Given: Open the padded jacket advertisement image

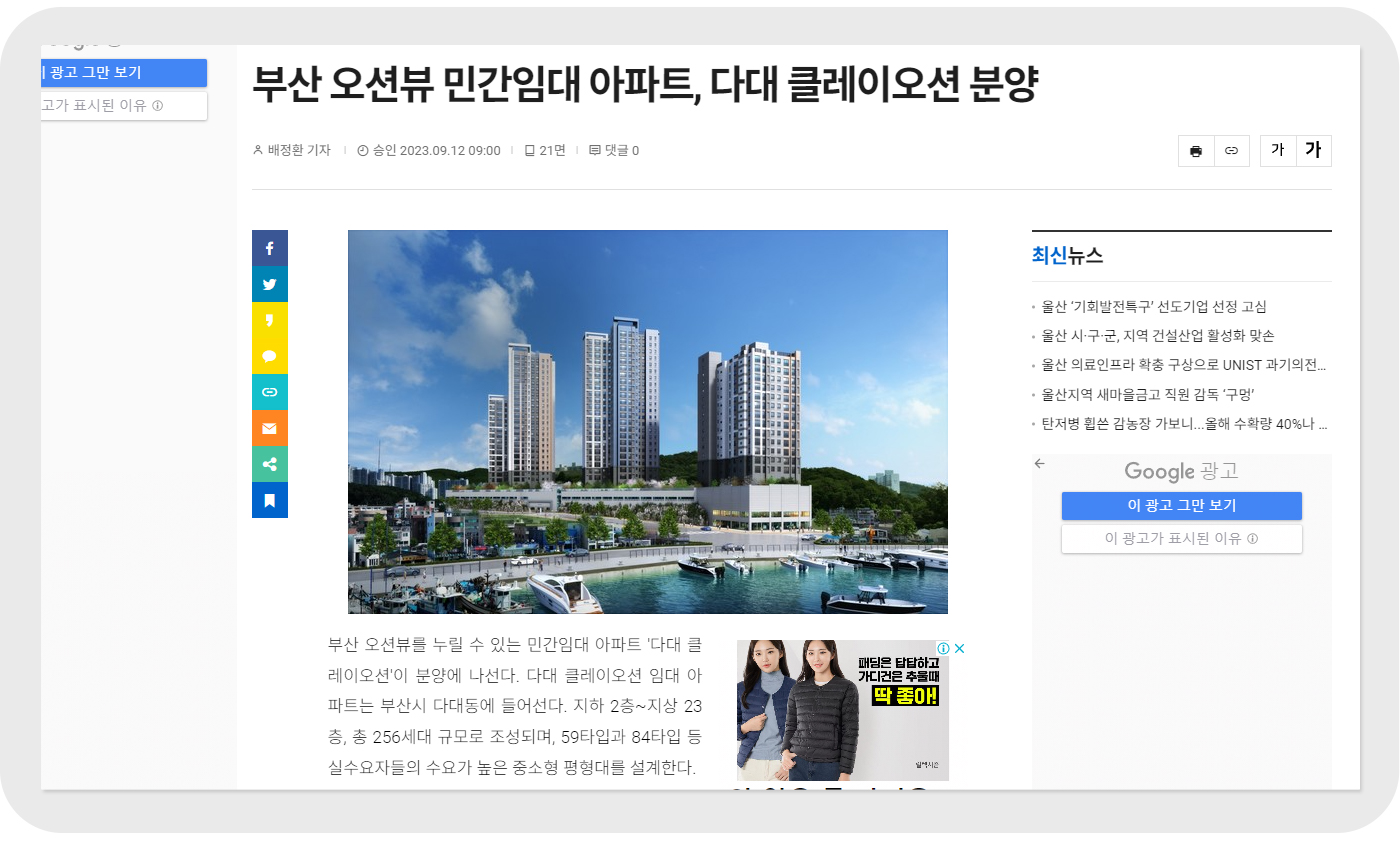Looking at the screenshot, I should 843,710.
